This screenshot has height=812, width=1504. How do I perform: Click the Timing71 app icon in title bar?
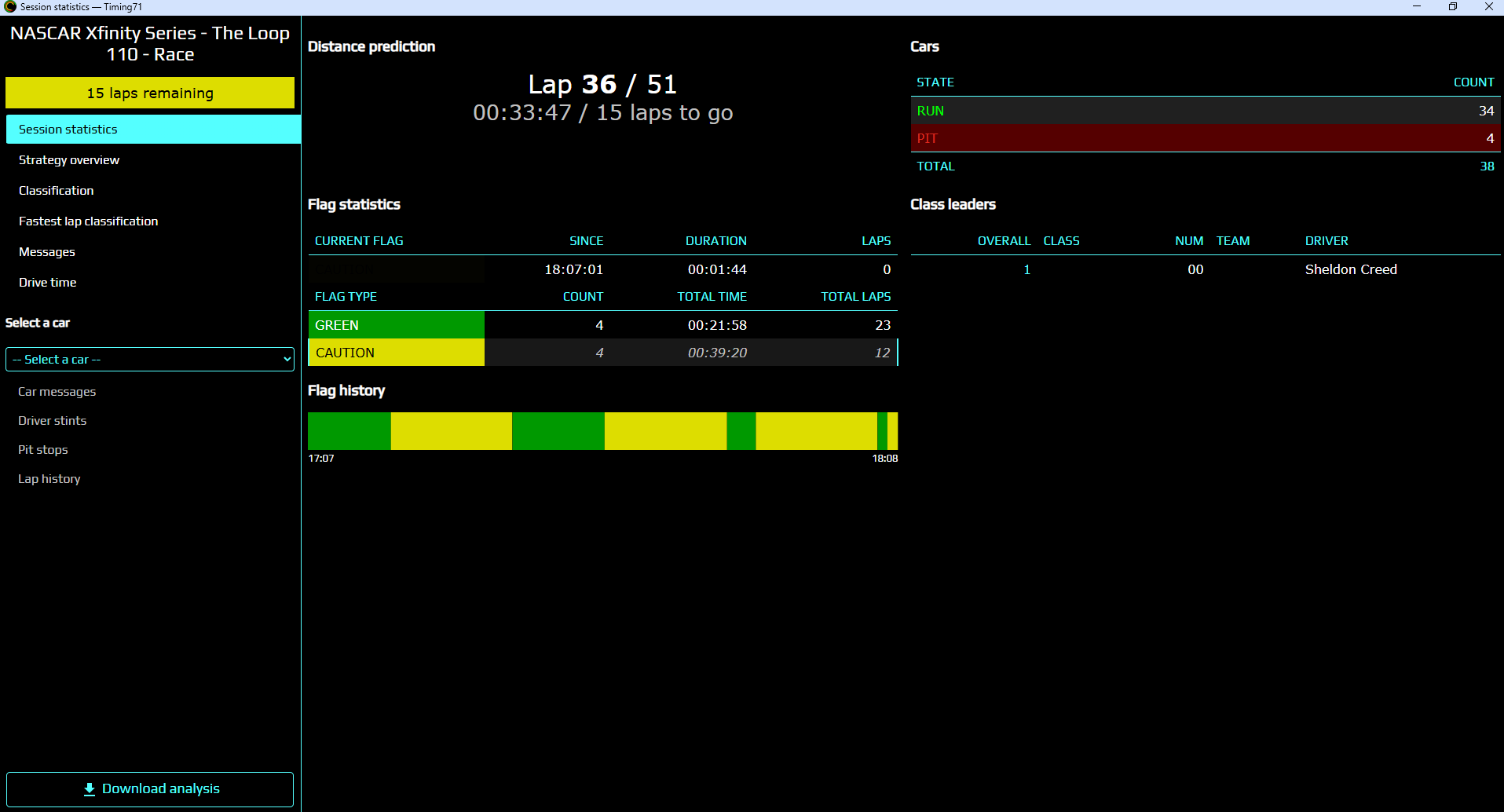coord(10,6)
